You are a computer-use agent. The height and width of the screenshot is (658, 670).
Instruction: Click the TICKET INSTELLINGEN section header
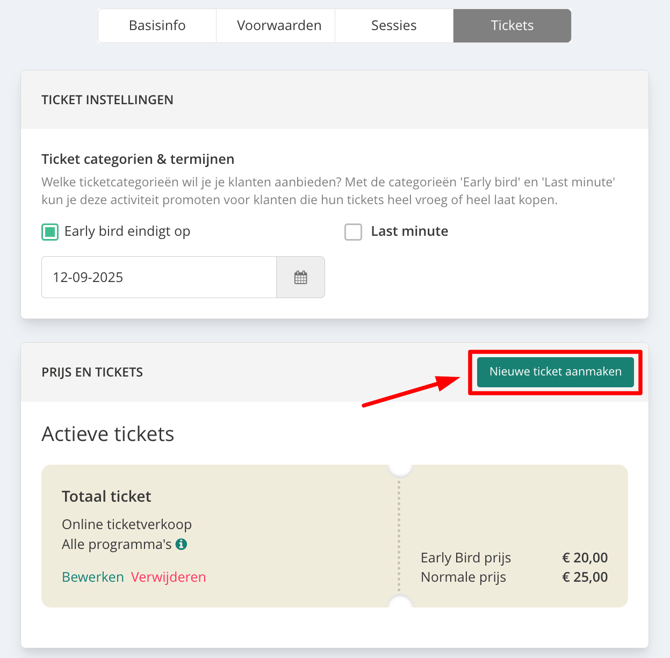107,100
